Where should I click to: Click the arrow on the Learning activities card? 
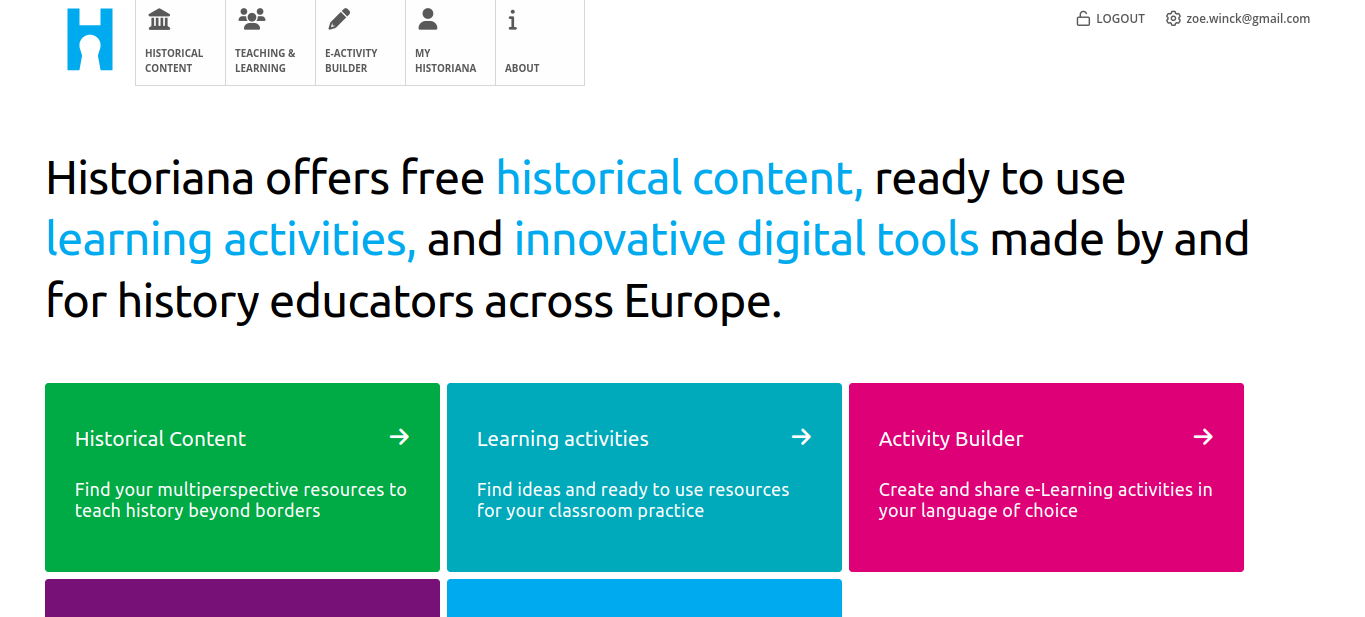tap(801, 436)
